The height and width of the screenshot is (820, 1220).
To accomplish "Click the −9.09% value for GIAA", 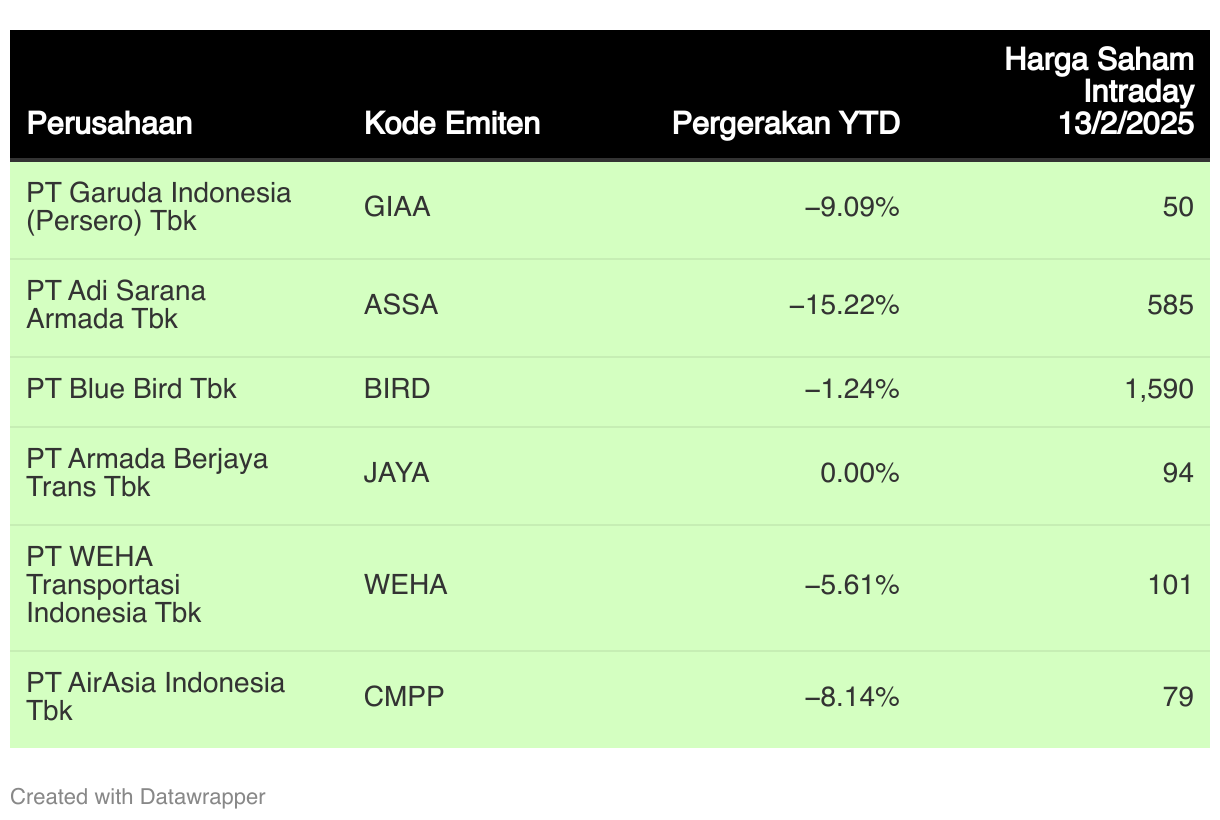I will click(x=852, y=207).
